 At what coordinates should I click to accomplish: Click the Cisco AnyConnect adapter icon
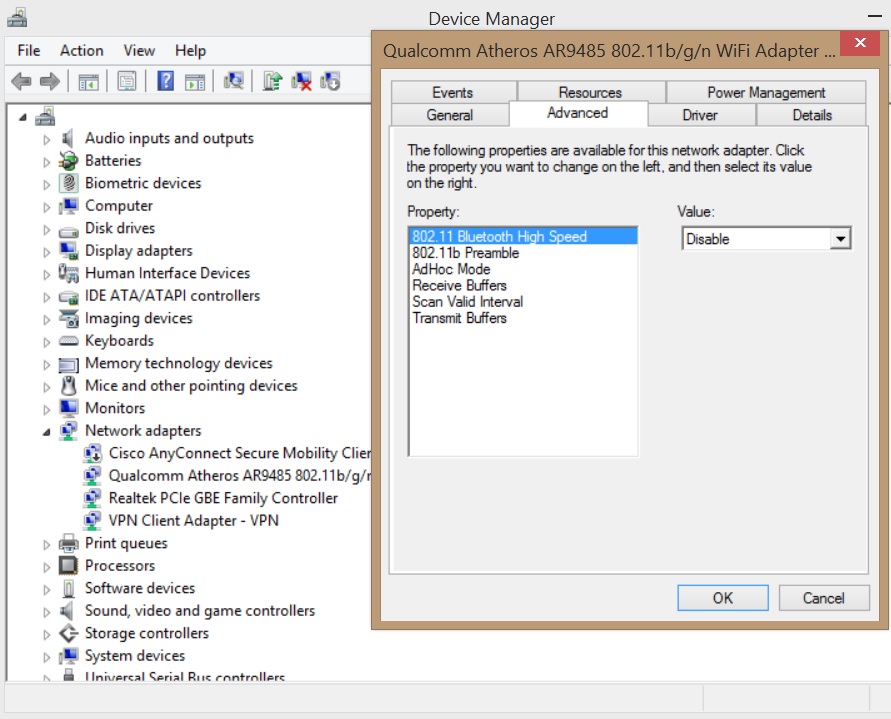pyautogui.click(x=92, y=454)
